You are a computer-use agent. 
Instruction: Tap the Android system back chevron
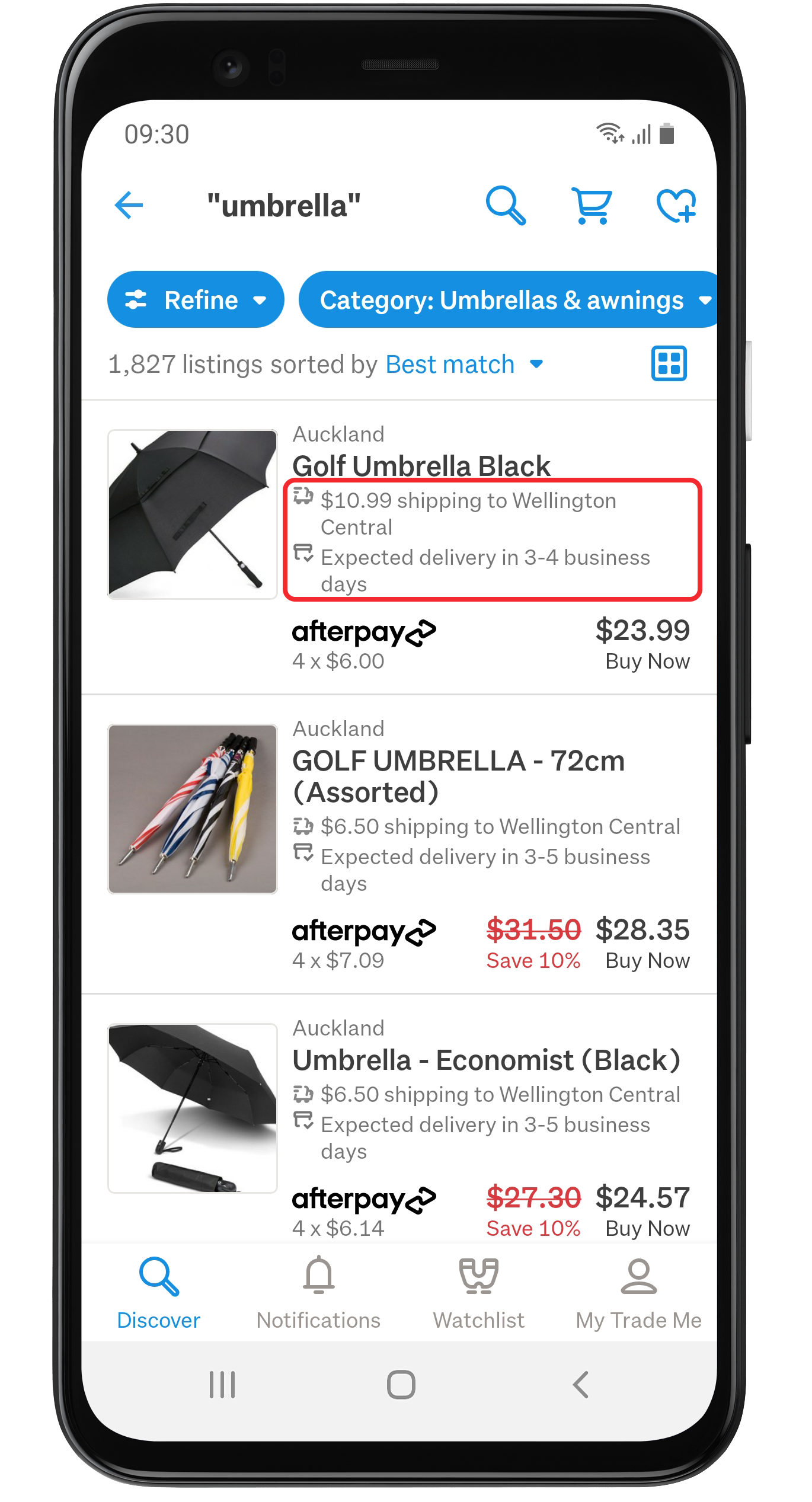click(581, 1385)
